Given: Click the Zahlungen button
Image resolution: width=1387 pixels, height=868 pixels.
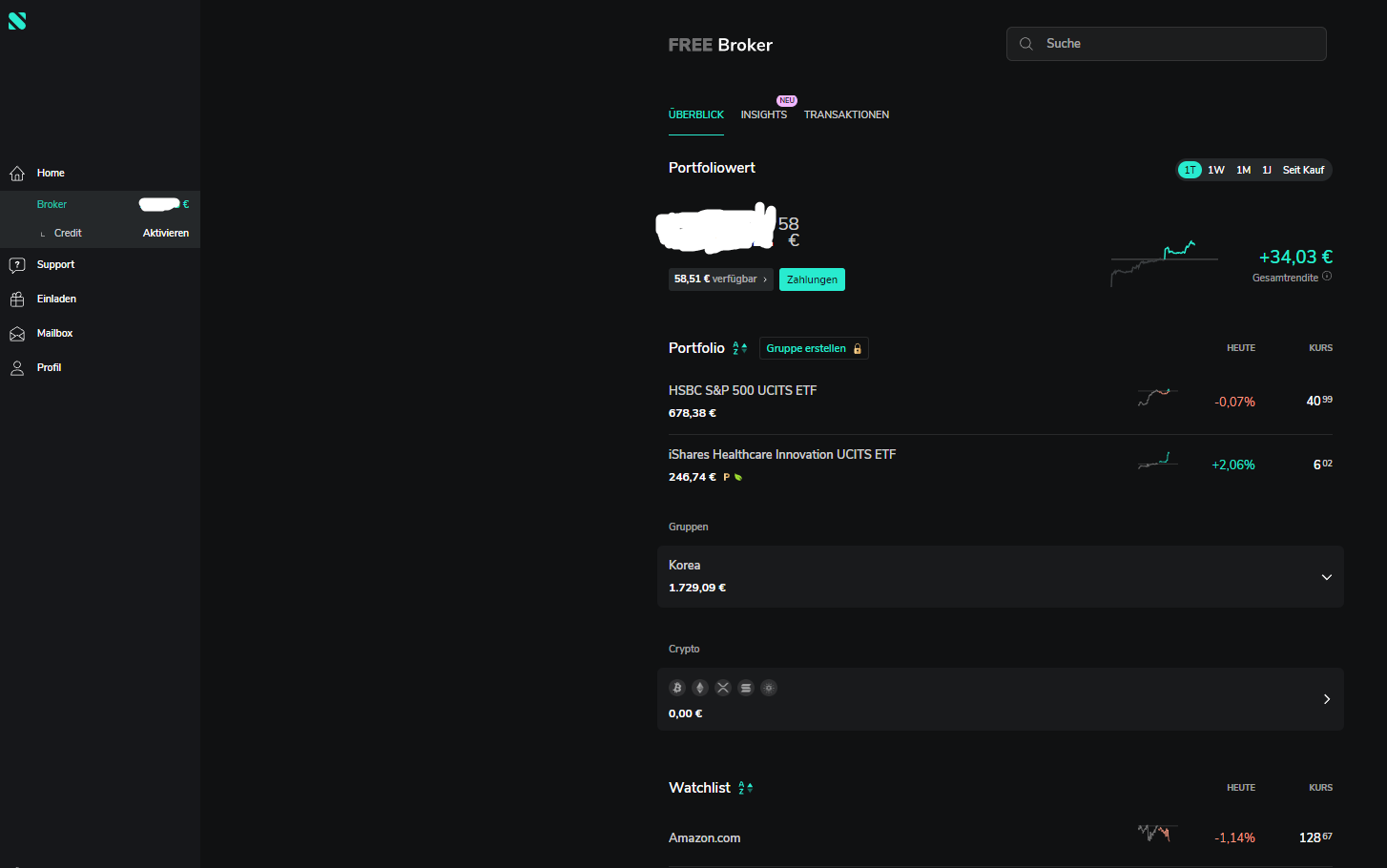Looking at the screenshot, I should point(812,279).
